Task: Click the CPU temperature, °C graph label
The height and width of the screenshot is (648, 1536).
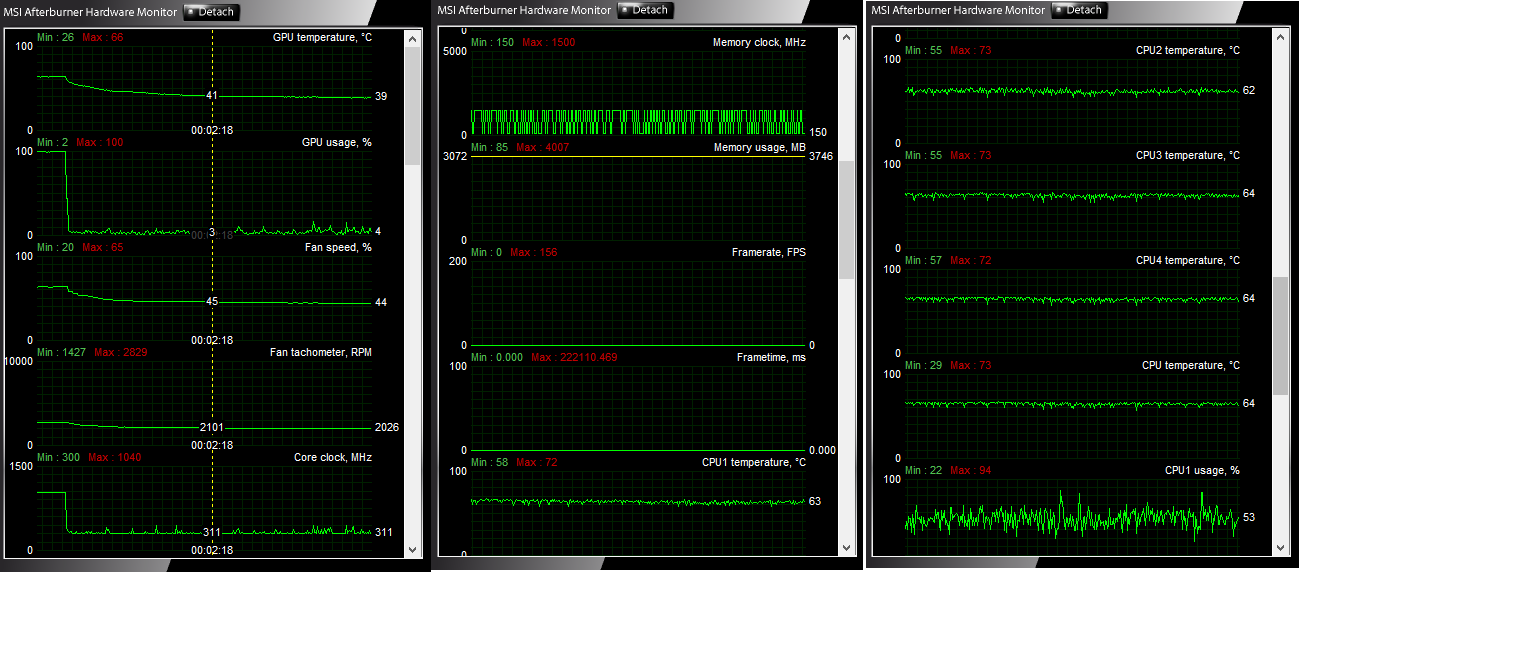Action: coord(1191,365)
